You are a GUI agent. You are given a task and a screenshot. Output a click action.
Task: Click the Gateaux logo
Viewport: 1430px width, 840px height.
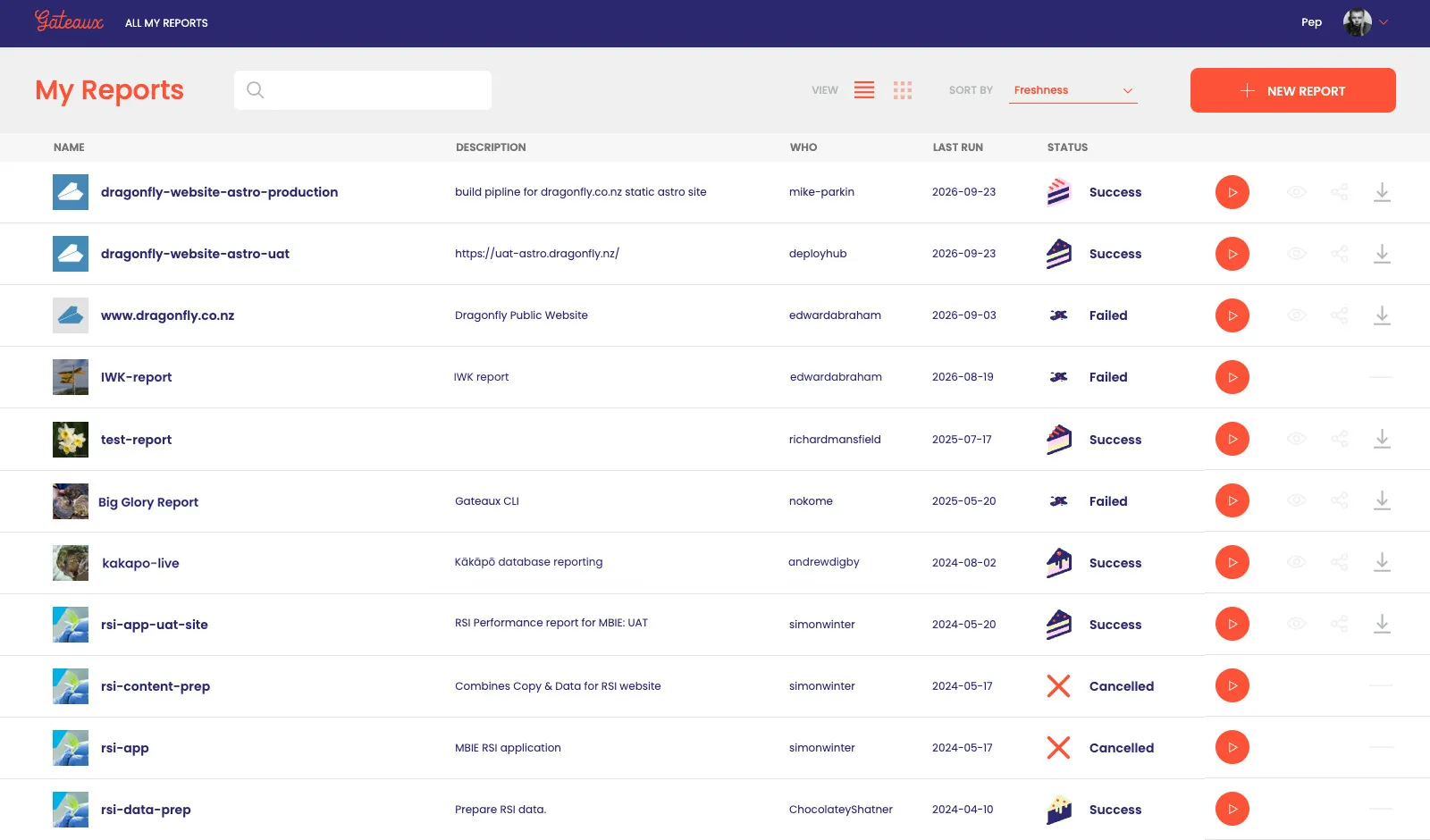pyautogui.click(x=69, y=21)
